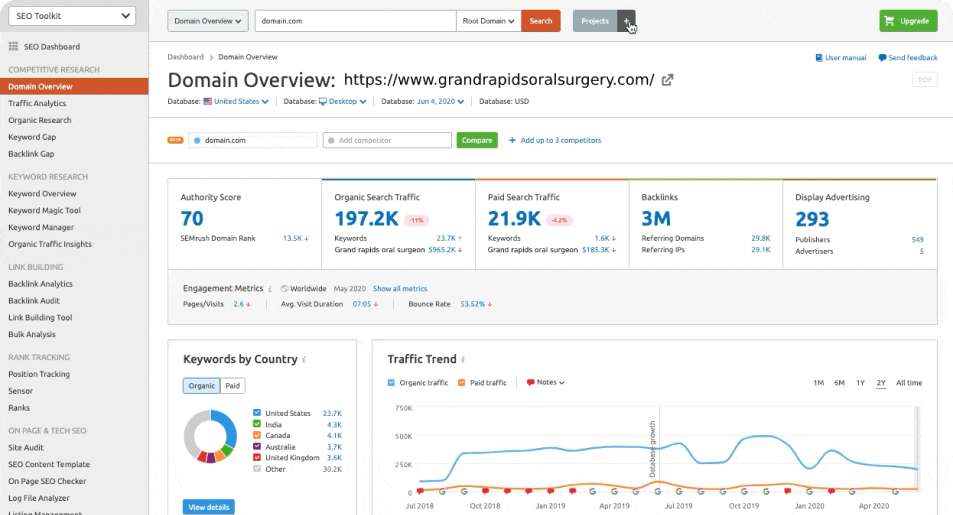
Task: Open the Domain Overview dropdown in the search bar
Action: tap(208, 21)
